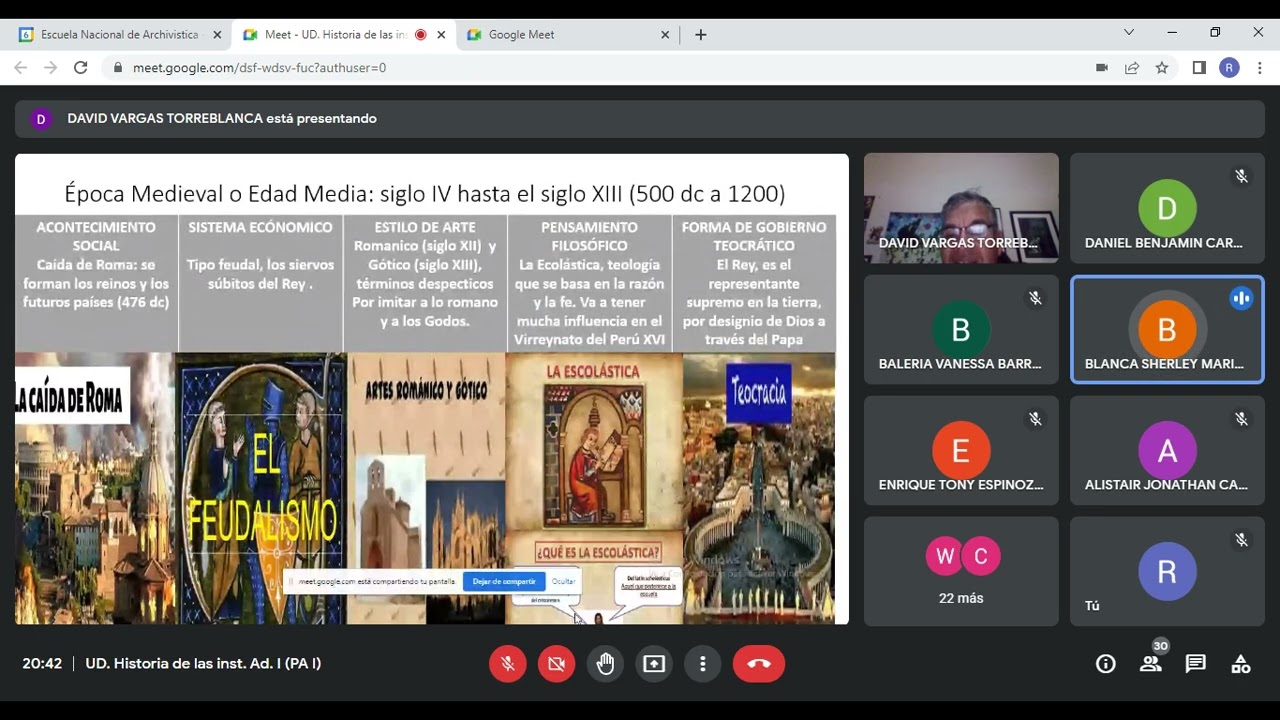Image resolution: width=1280 pixels, height=720 pixels.
Task: Open the activities icon
Action: pyautogui.click(x=1240, y=664)
